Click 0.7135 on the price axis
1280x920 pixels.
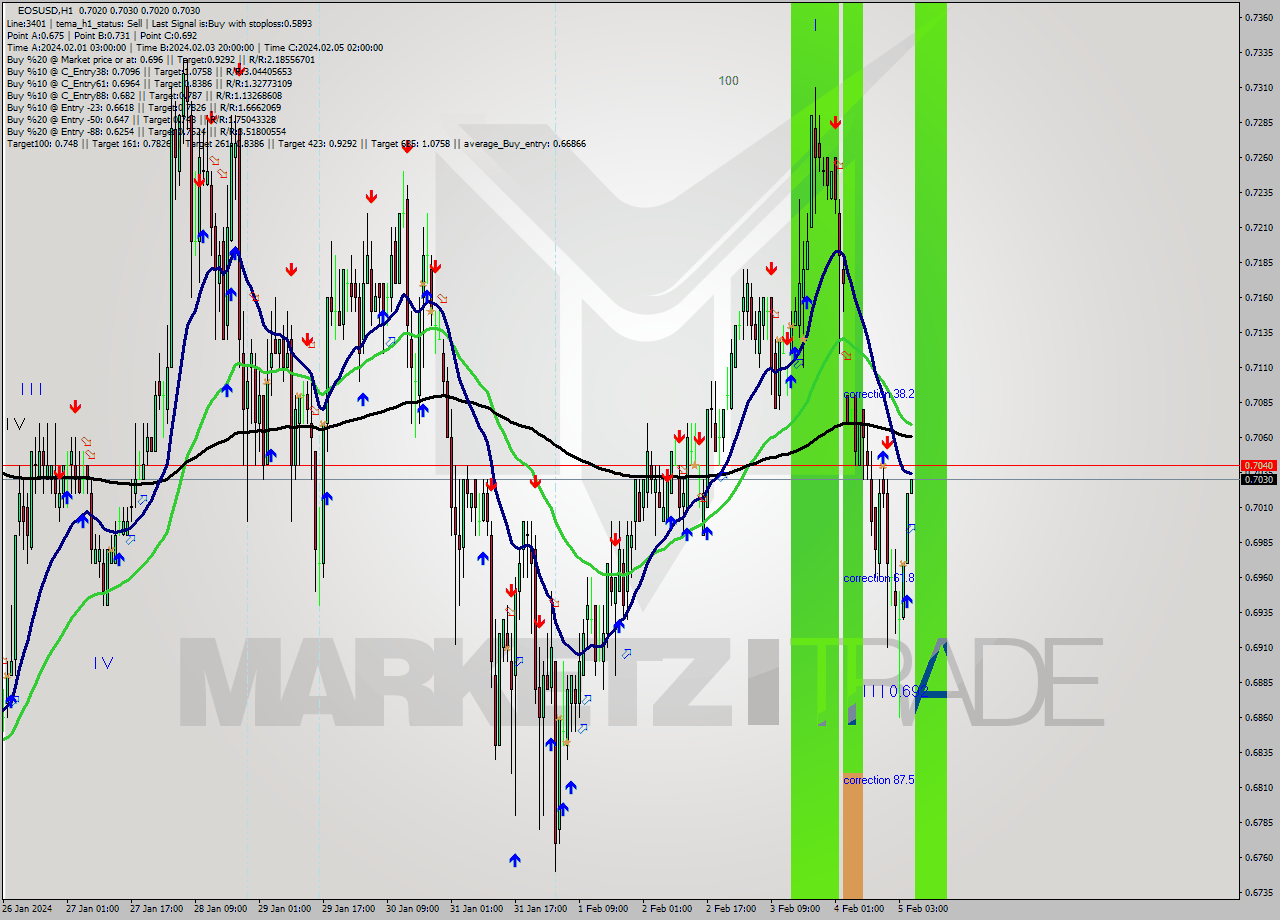tap(1257, 332)
